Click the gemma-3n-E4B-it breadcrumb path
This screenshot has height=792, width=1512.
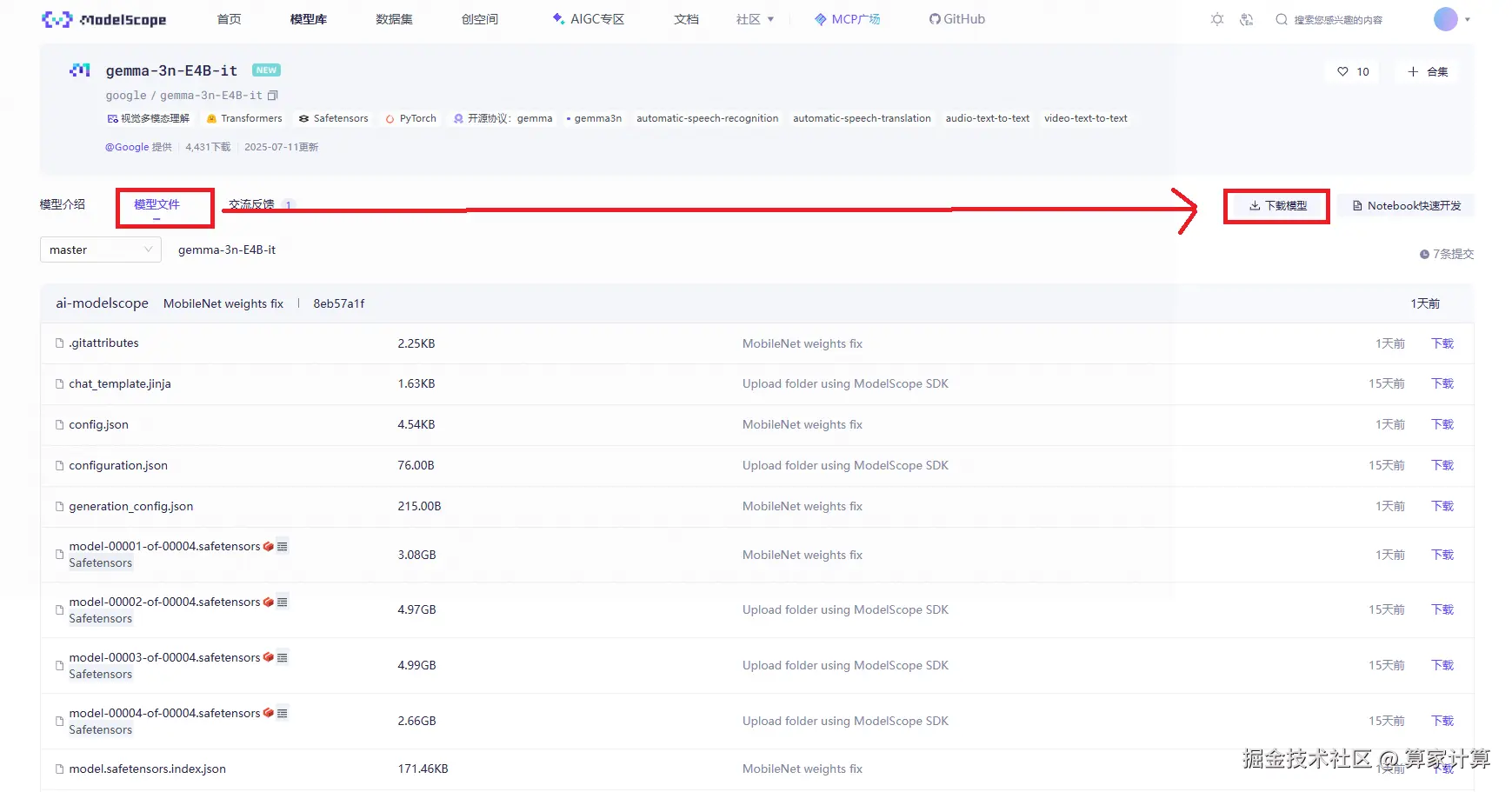[x=227, y=250]
